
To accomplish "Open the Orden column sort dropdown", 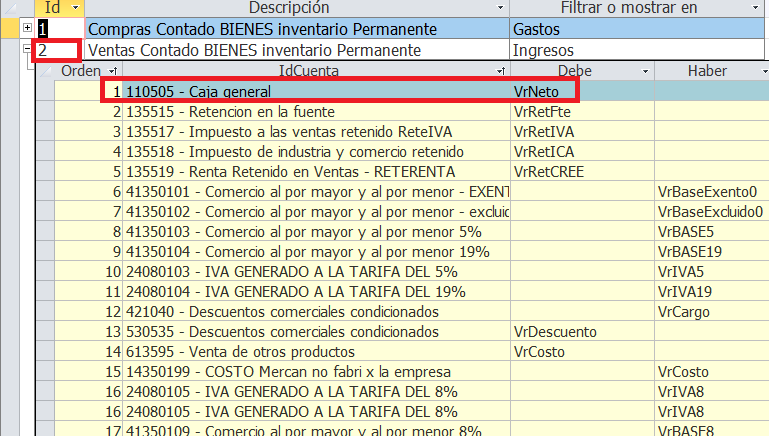I will pos(113,71).
